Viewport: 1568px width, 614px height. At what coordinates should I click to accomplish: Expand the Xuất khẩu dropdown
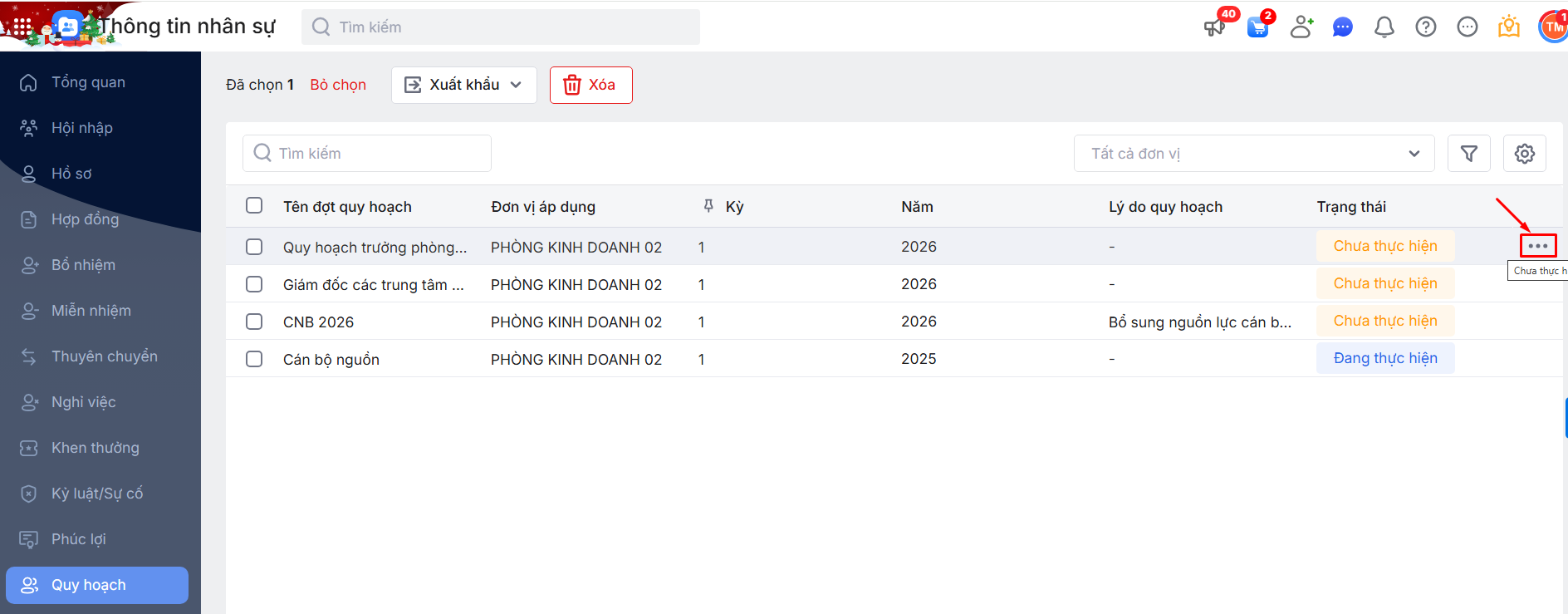[463, 85]
